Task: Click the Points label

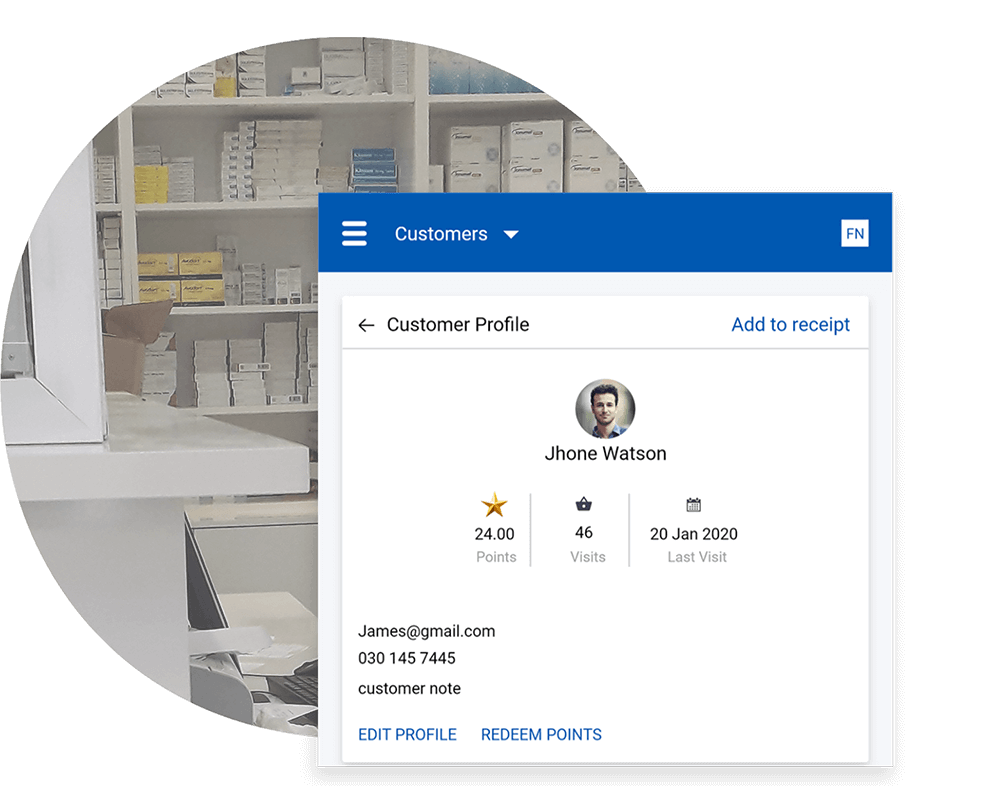Action: pyautogui.click(x=496, y=557)
